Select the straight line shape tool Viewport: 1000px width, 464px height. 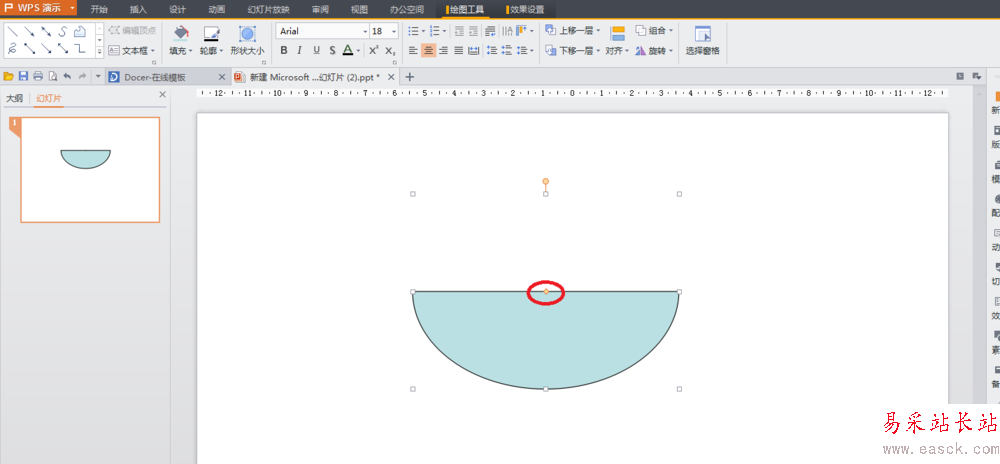[12, 31]
